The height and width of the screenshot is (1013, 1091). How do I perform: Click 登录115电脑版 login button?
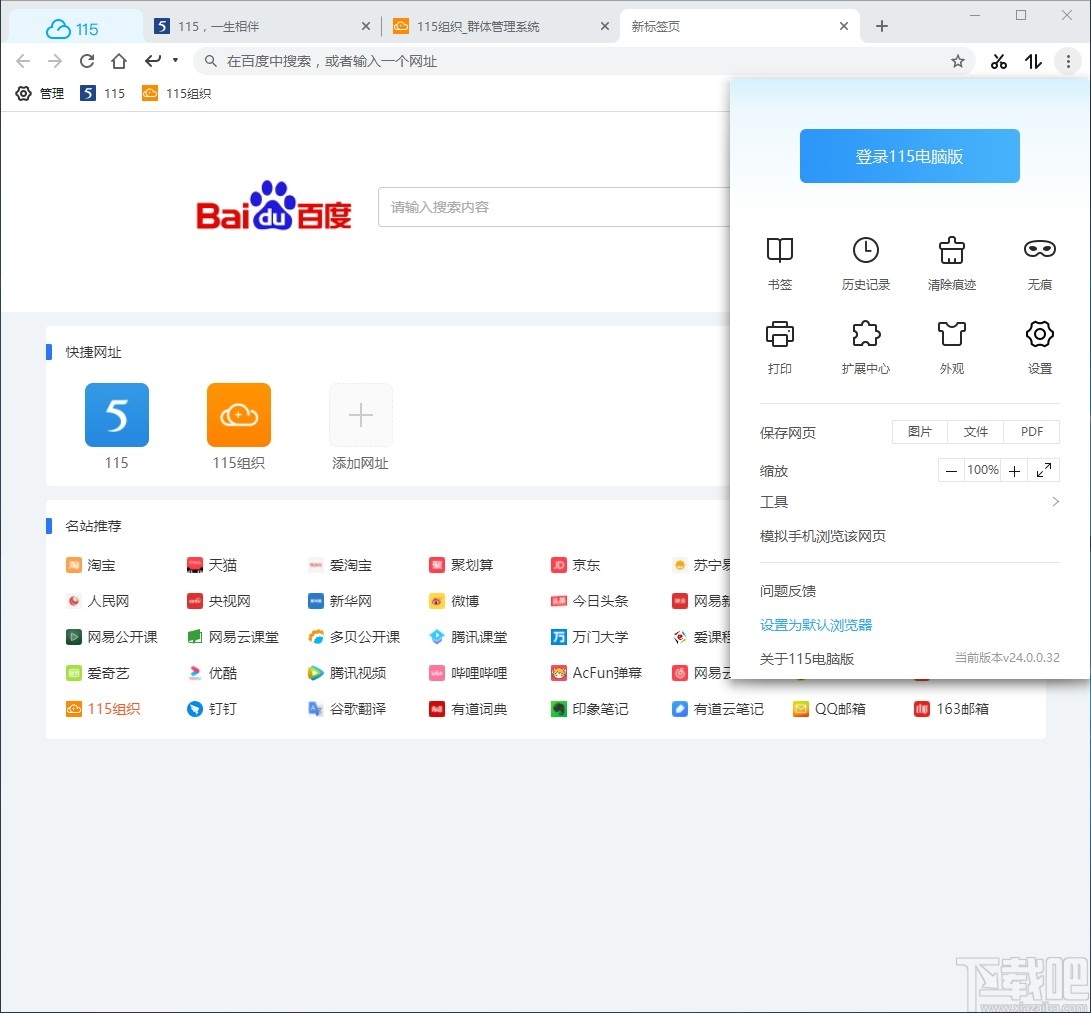(x=909, y=156)
